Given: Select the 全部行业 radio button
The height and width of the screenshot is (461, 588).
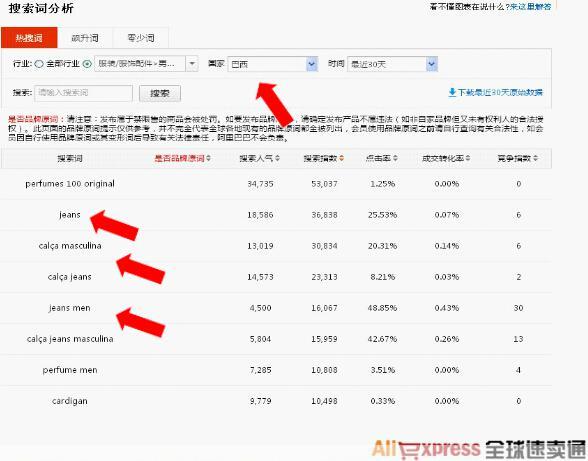Looking at the screenshot, I should pyautogui.click(x=39, y=64).
